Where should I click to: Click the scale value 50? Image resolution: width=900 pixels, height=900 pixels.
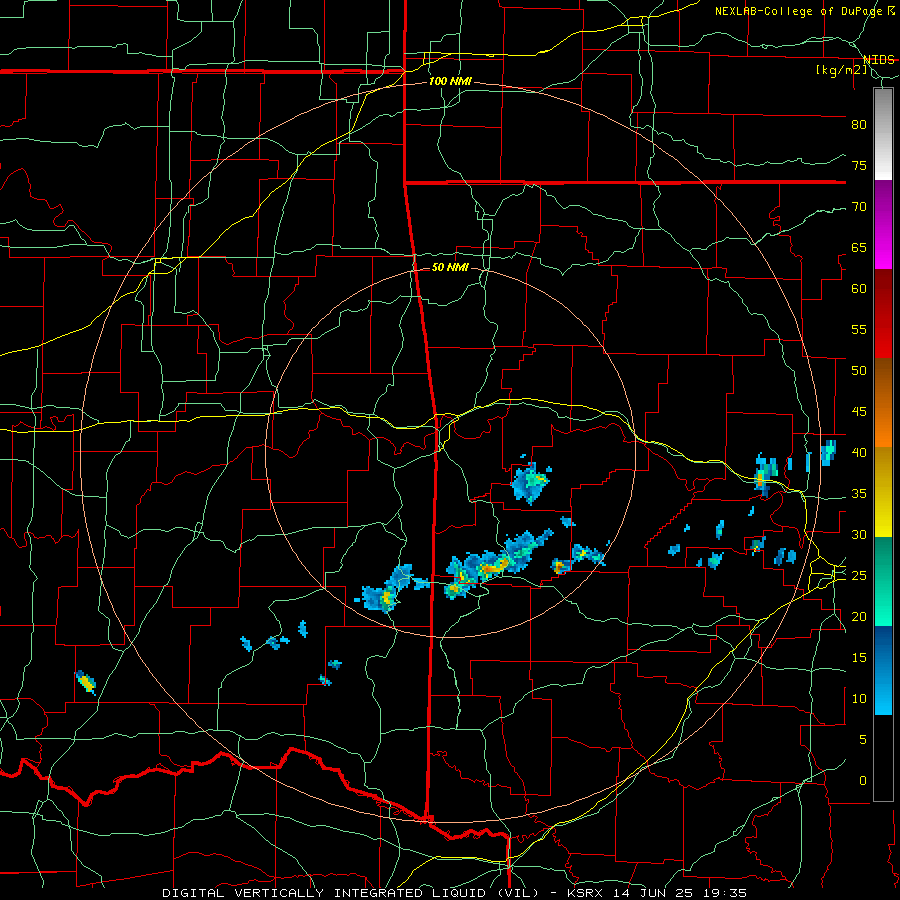coord(859,371)
